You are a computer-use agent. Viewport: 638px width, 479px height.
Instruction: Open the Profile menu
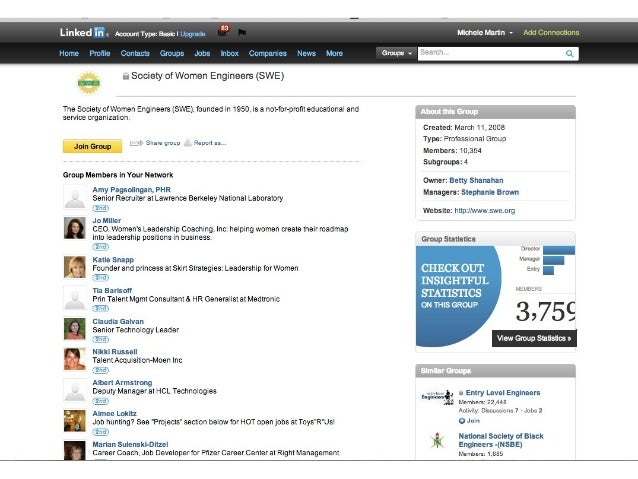click(100, 53)
